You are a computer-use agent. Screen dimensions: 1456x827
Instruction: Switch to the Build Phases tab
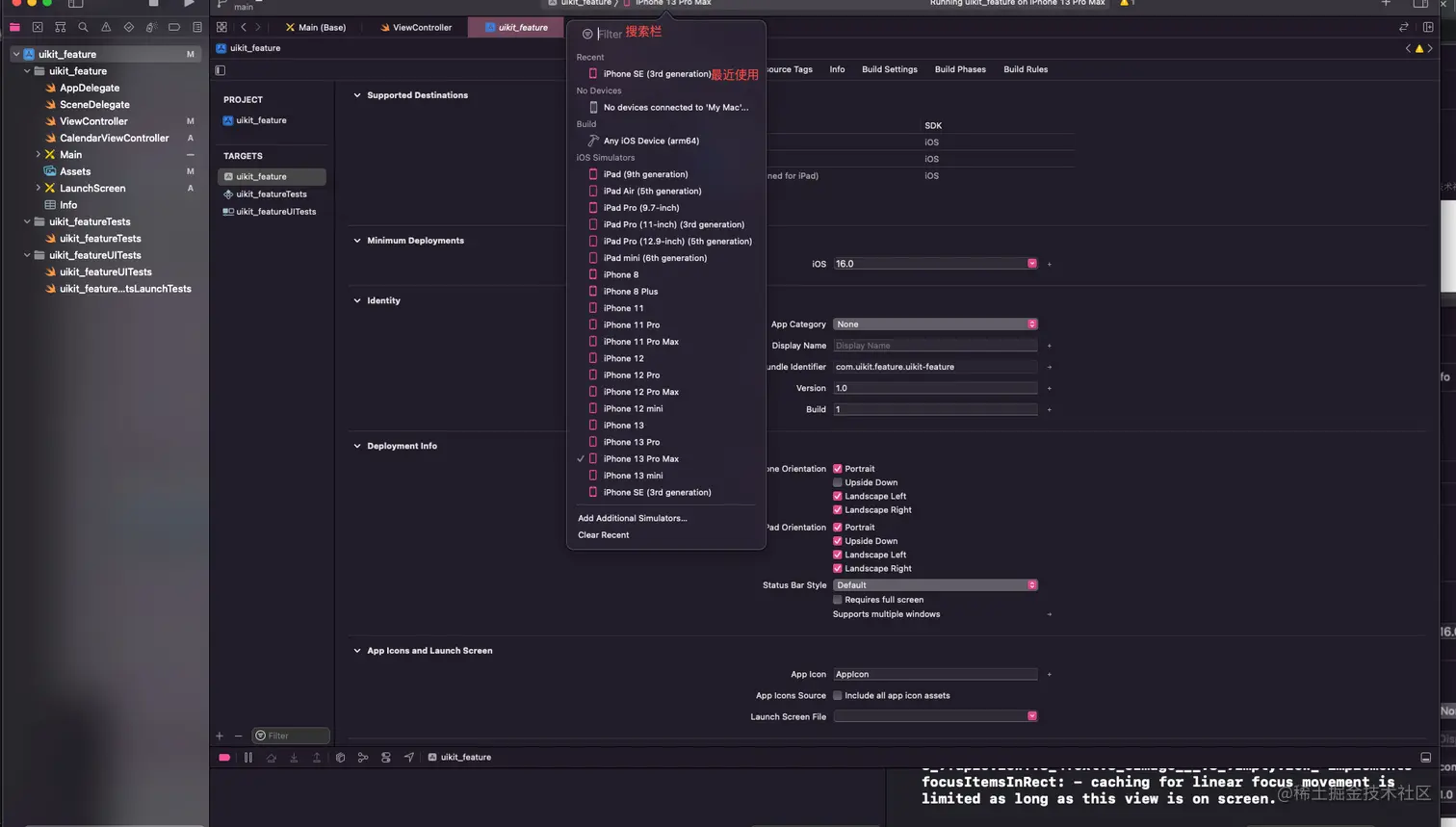[x=960, y=69]
